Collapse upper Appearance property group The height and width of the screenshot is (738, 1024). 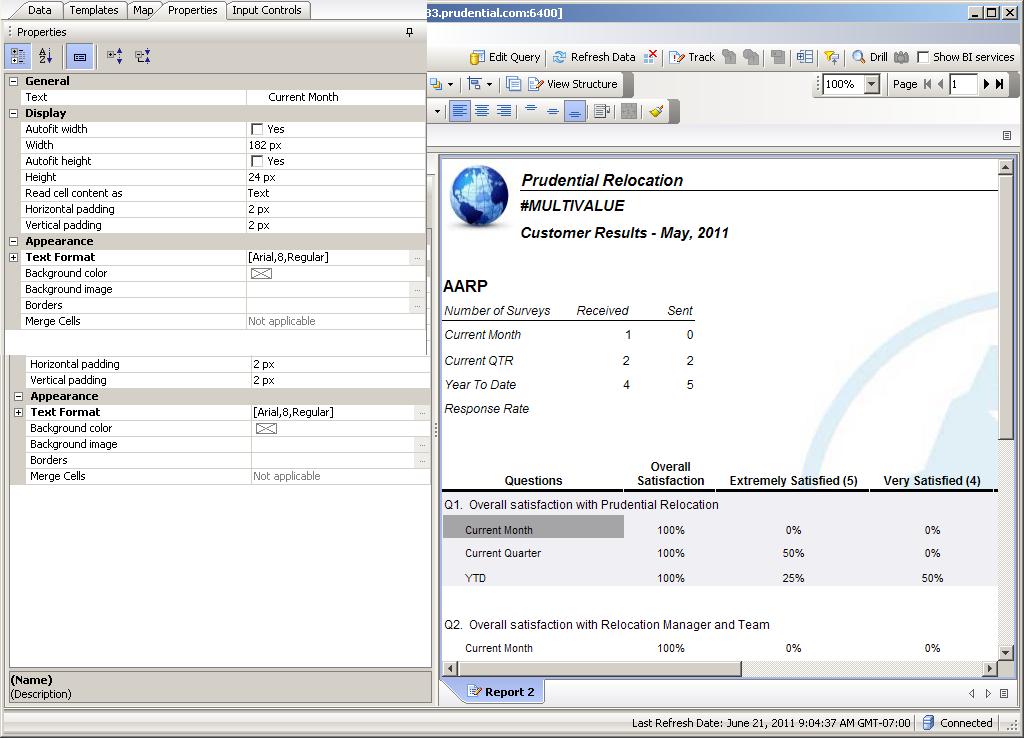tap(14, 241)
